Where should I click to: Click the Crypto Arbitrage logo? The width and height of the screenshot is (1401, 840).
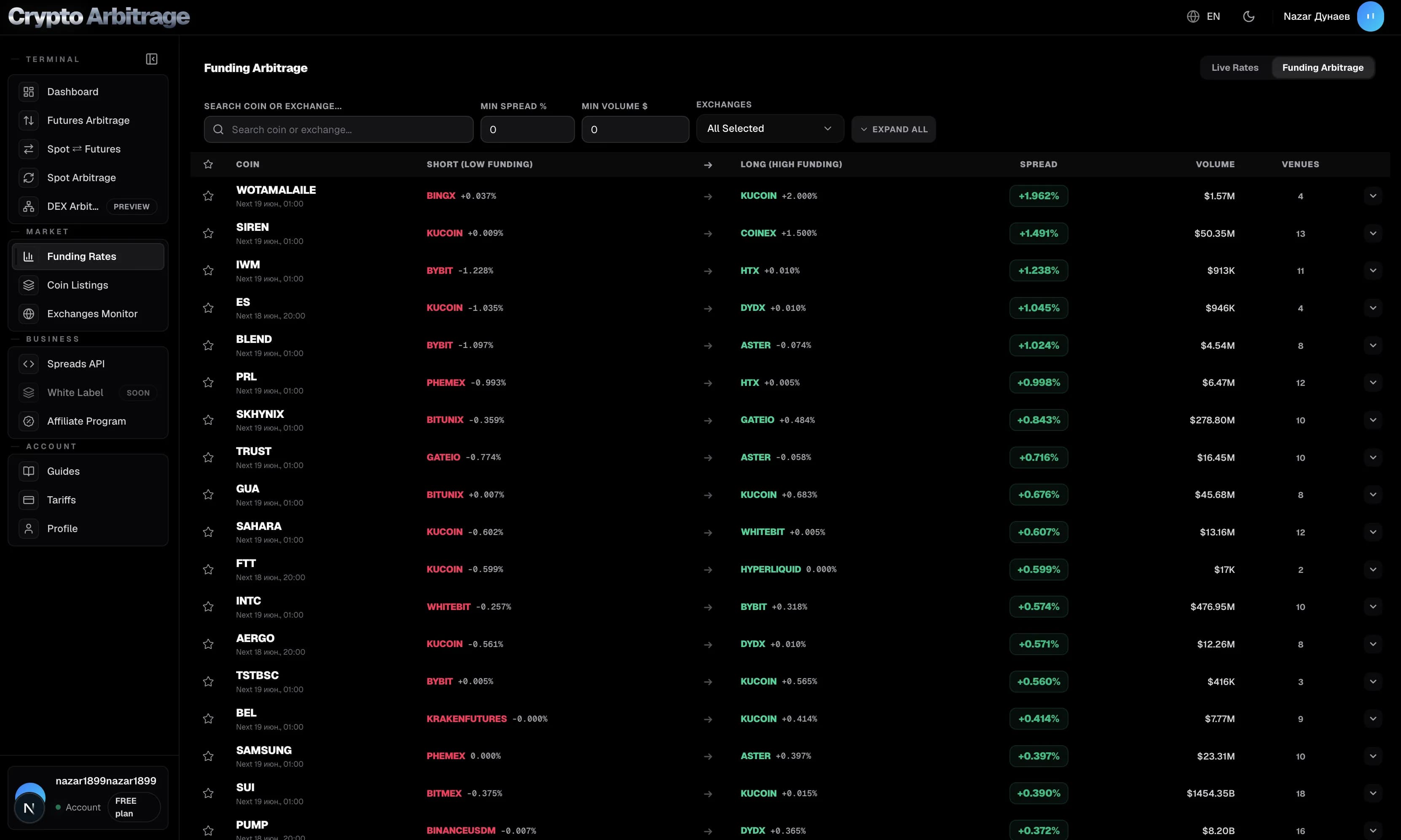pos(99,16)
